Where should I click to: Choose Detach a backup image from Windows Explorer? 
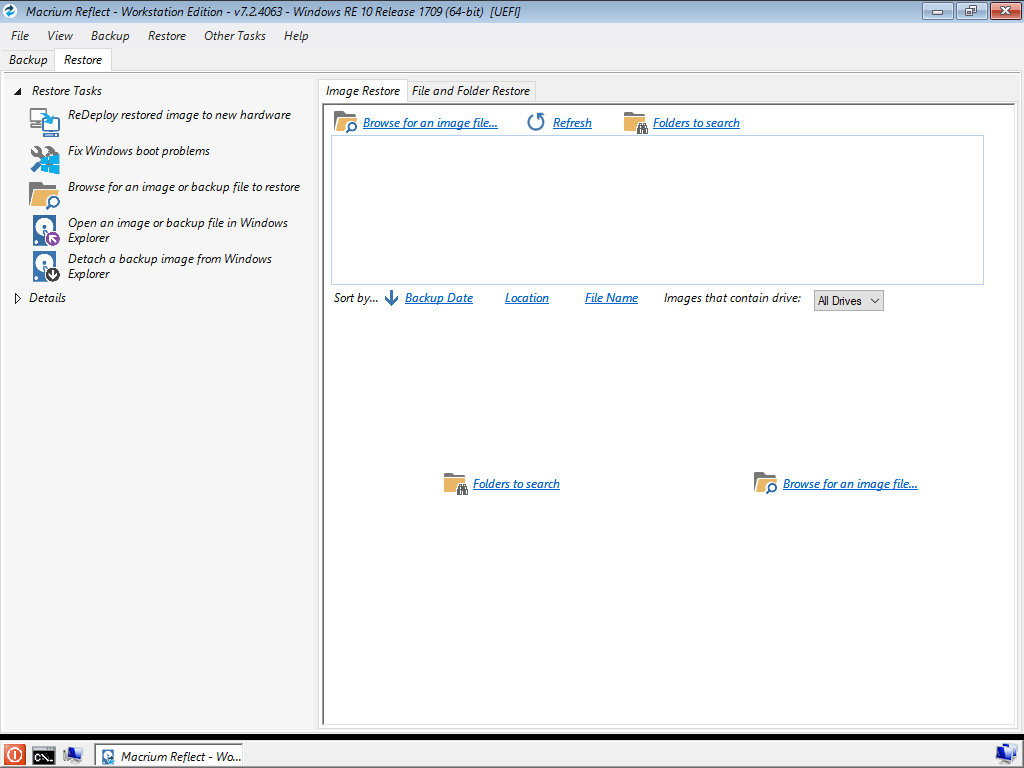pos(170,266)
